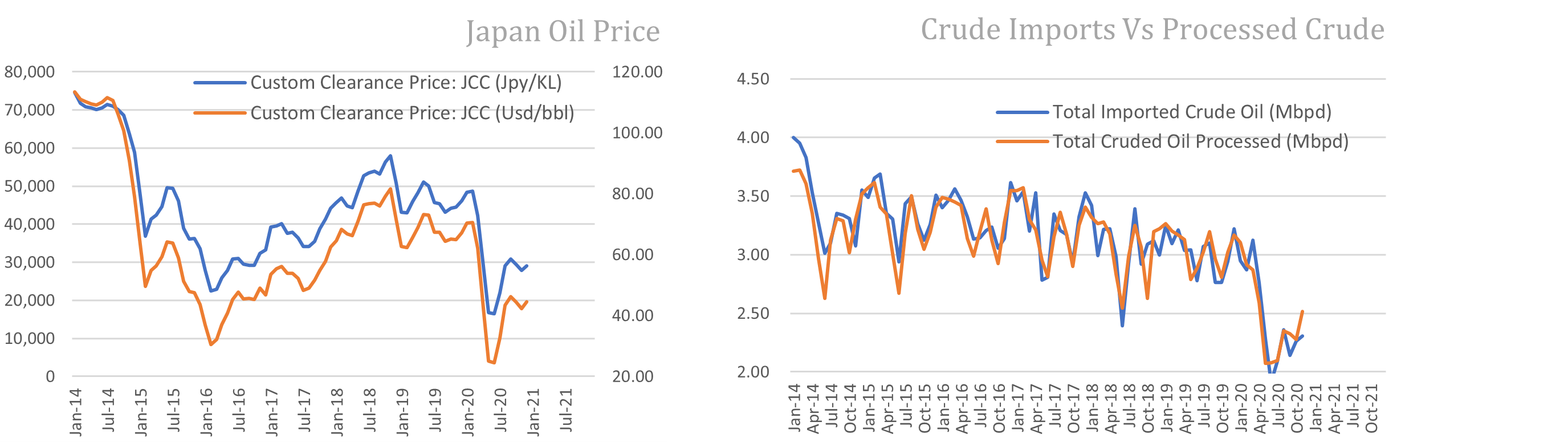Click the 80,000 left axis label
The image size is (1568, 442).
point(30,72)
